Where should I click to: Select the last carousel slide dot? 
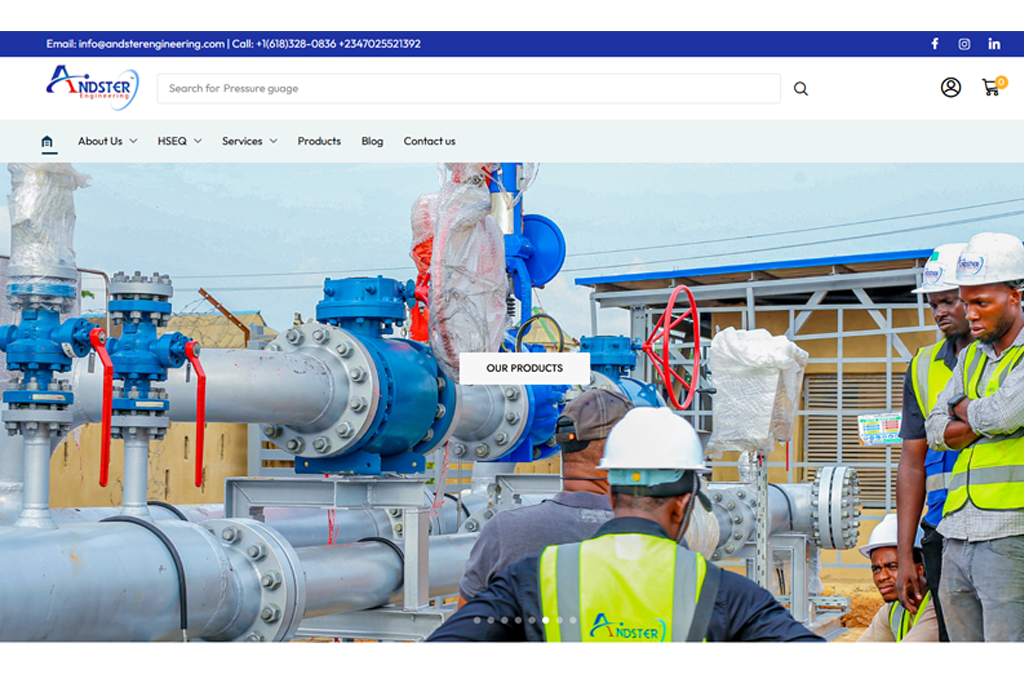(x=573, y=620)
